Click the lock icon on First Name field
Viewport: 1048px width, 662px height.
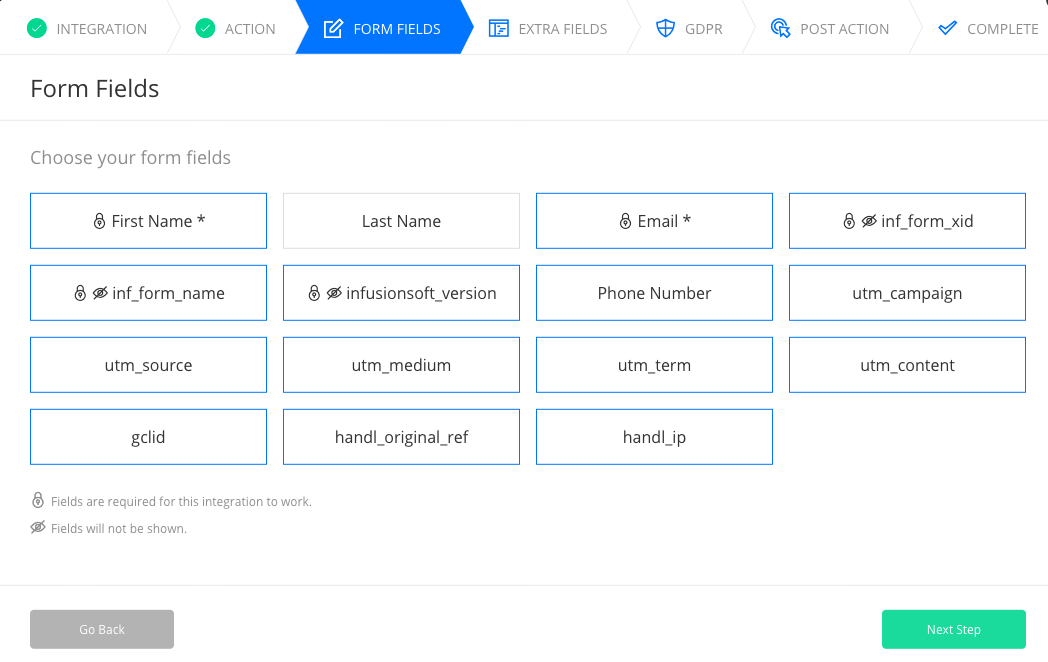point(99,221)
